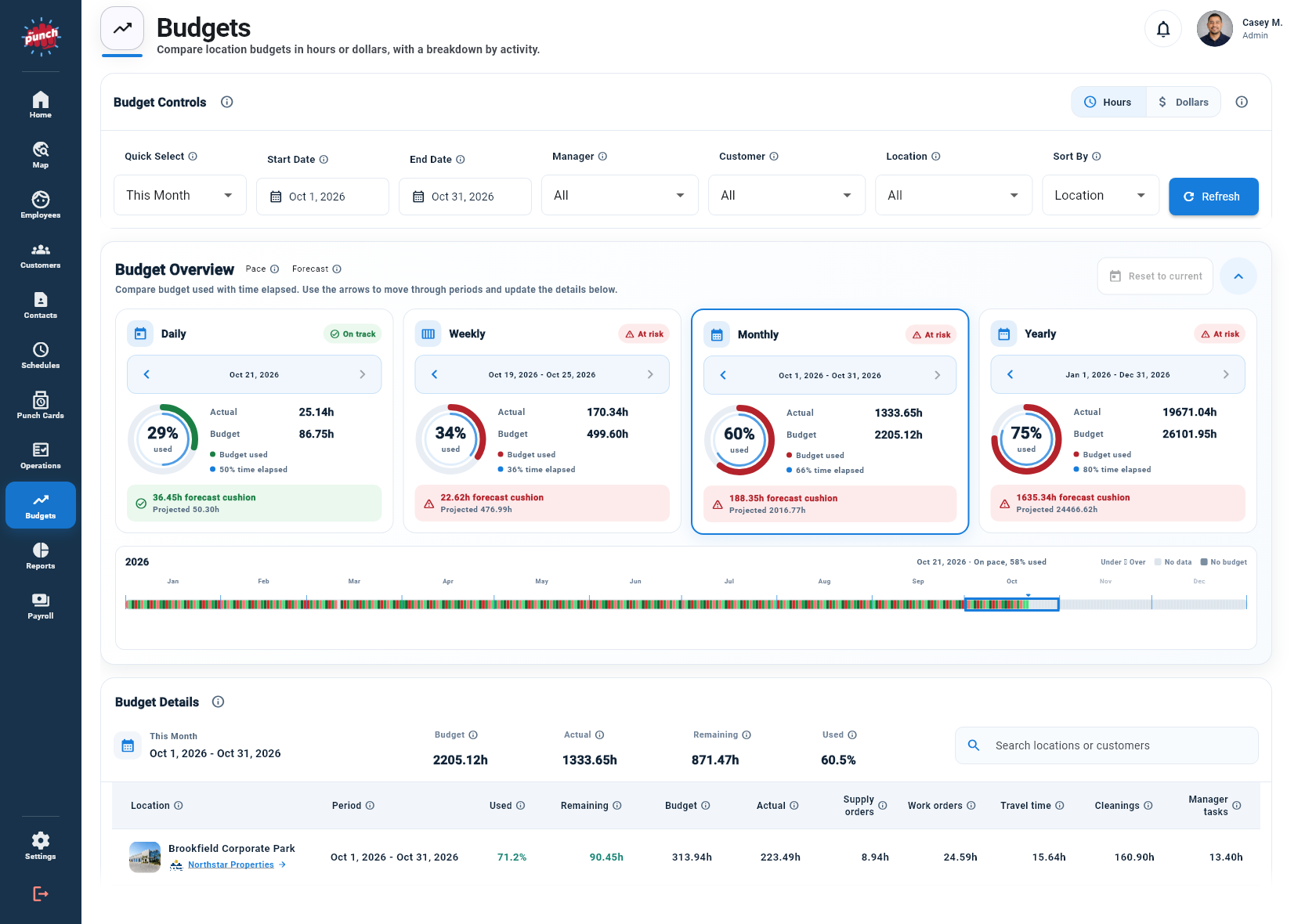Click the budgets trend icon beside page title

tap(122, 28)
